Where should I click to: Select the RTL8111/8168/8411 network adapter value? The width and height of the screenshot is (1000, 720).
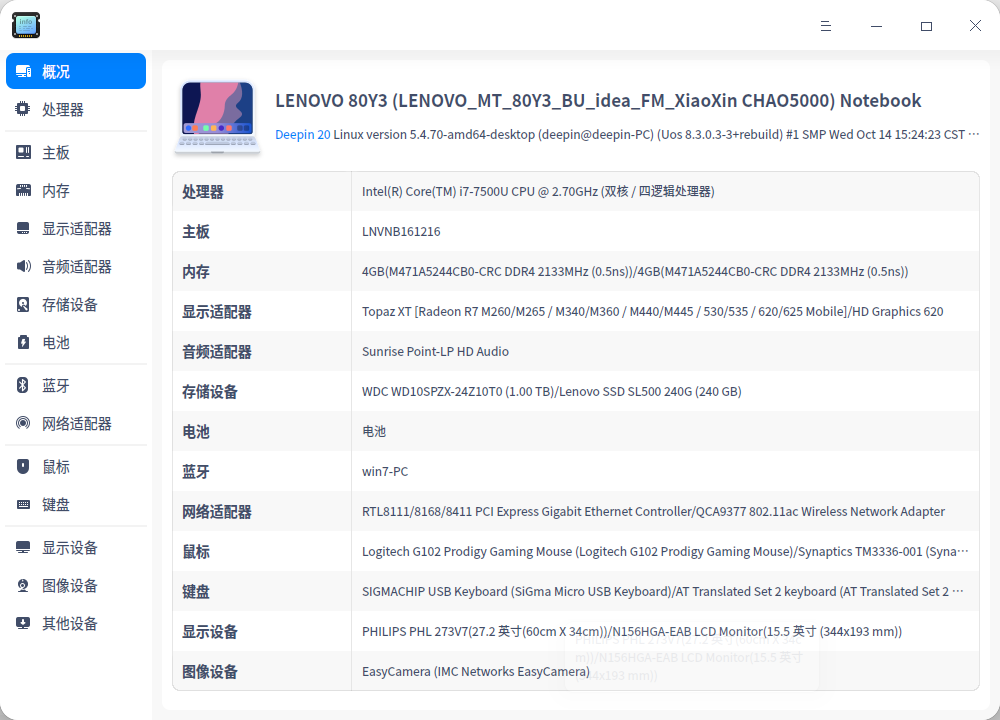tap(653, 511)
